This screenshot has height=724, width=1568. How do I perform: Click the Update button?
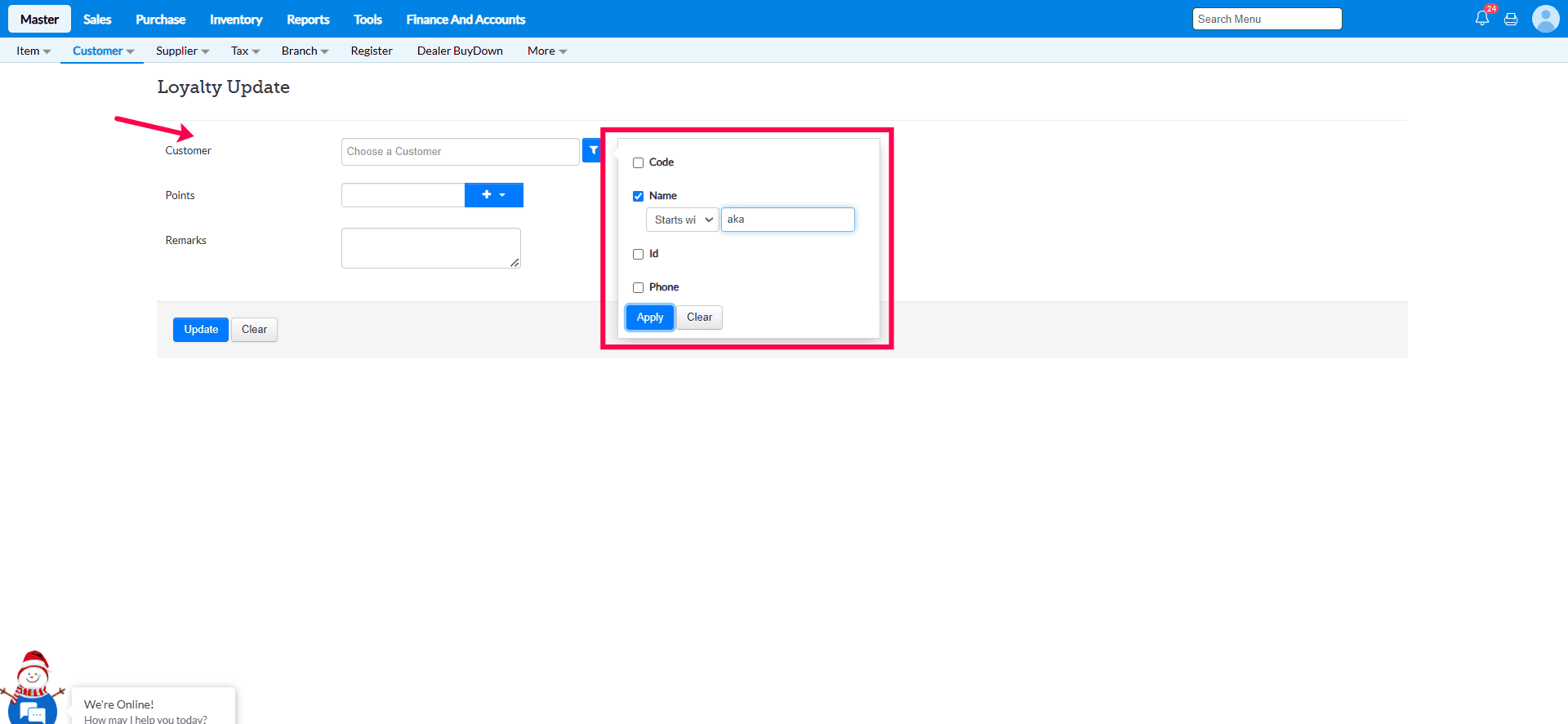click(x=201, y=330)
